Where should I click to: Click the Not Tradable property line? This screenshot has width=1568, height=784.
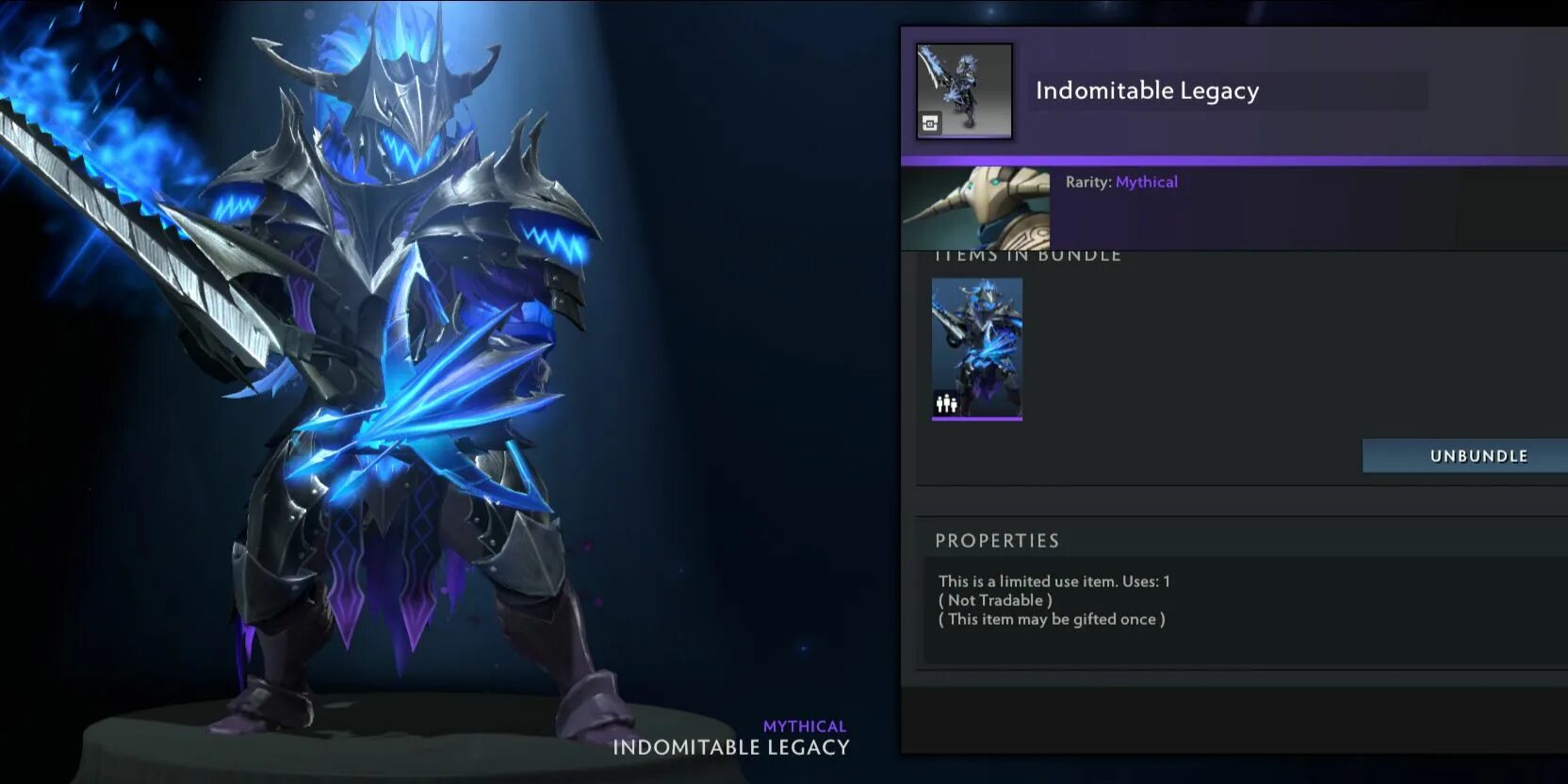[x=995, y=600]
